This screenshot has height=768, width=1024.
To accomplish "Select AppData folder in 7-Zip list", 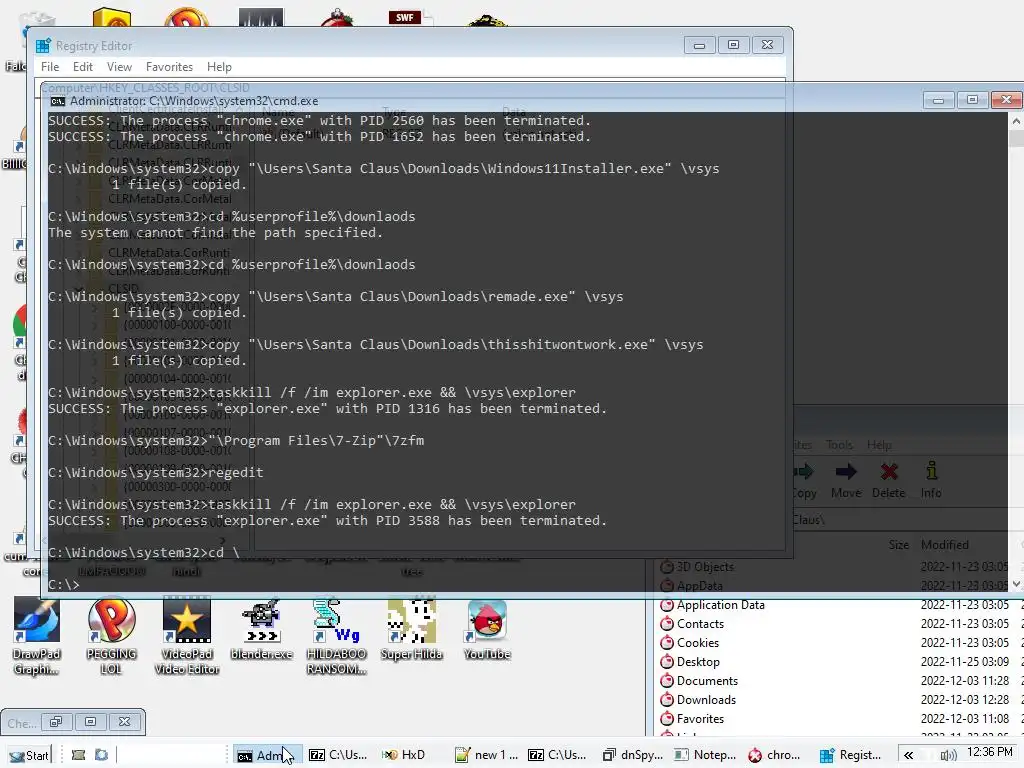I will pos(699,586).
